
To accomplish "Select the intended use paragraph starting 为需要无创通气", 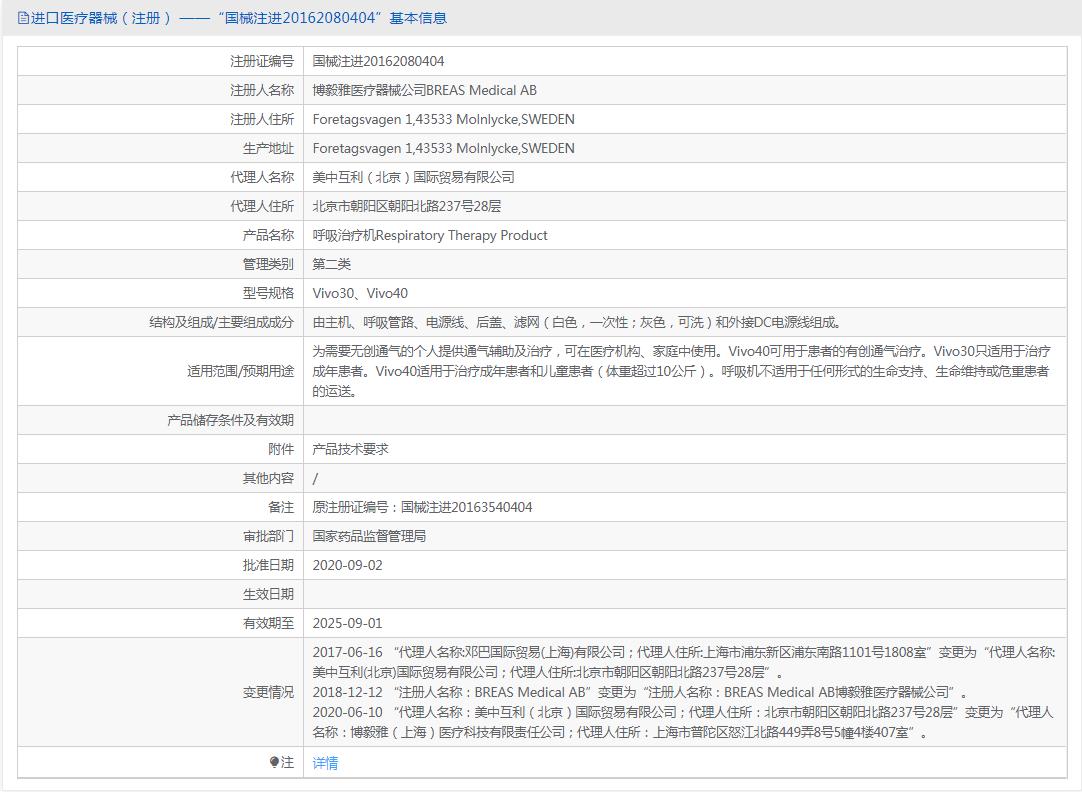I will [682, 371].
